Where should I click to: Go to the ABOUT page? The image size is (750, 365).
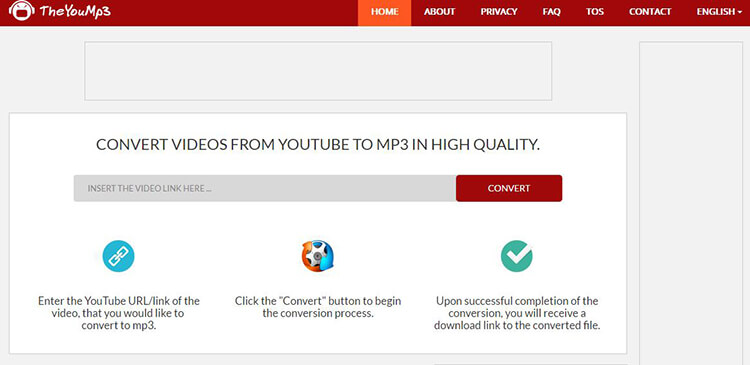tap(440, 12)
